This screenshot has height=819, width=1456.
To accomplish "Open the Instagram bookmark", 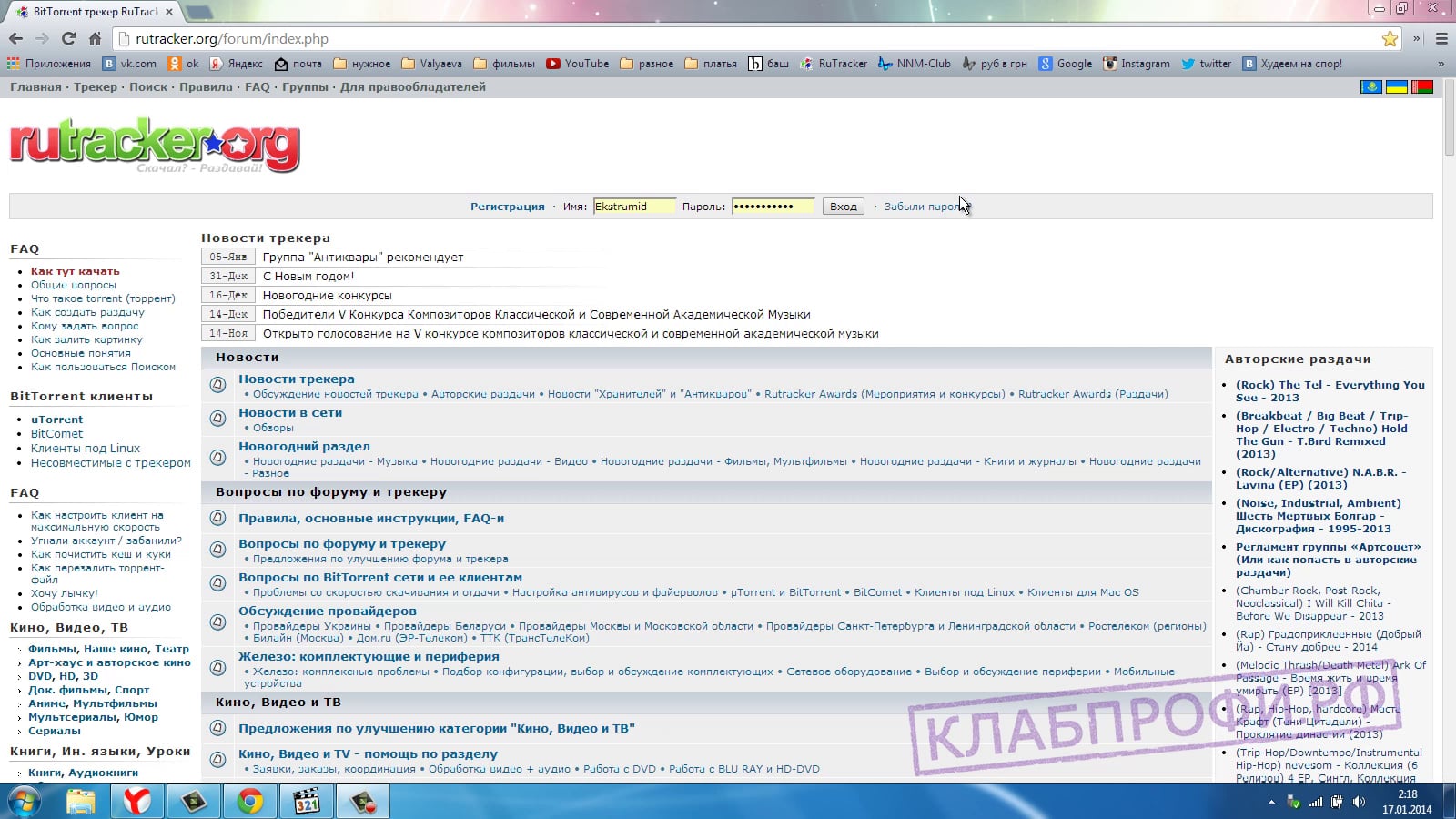I will [x=1137, y=64].
